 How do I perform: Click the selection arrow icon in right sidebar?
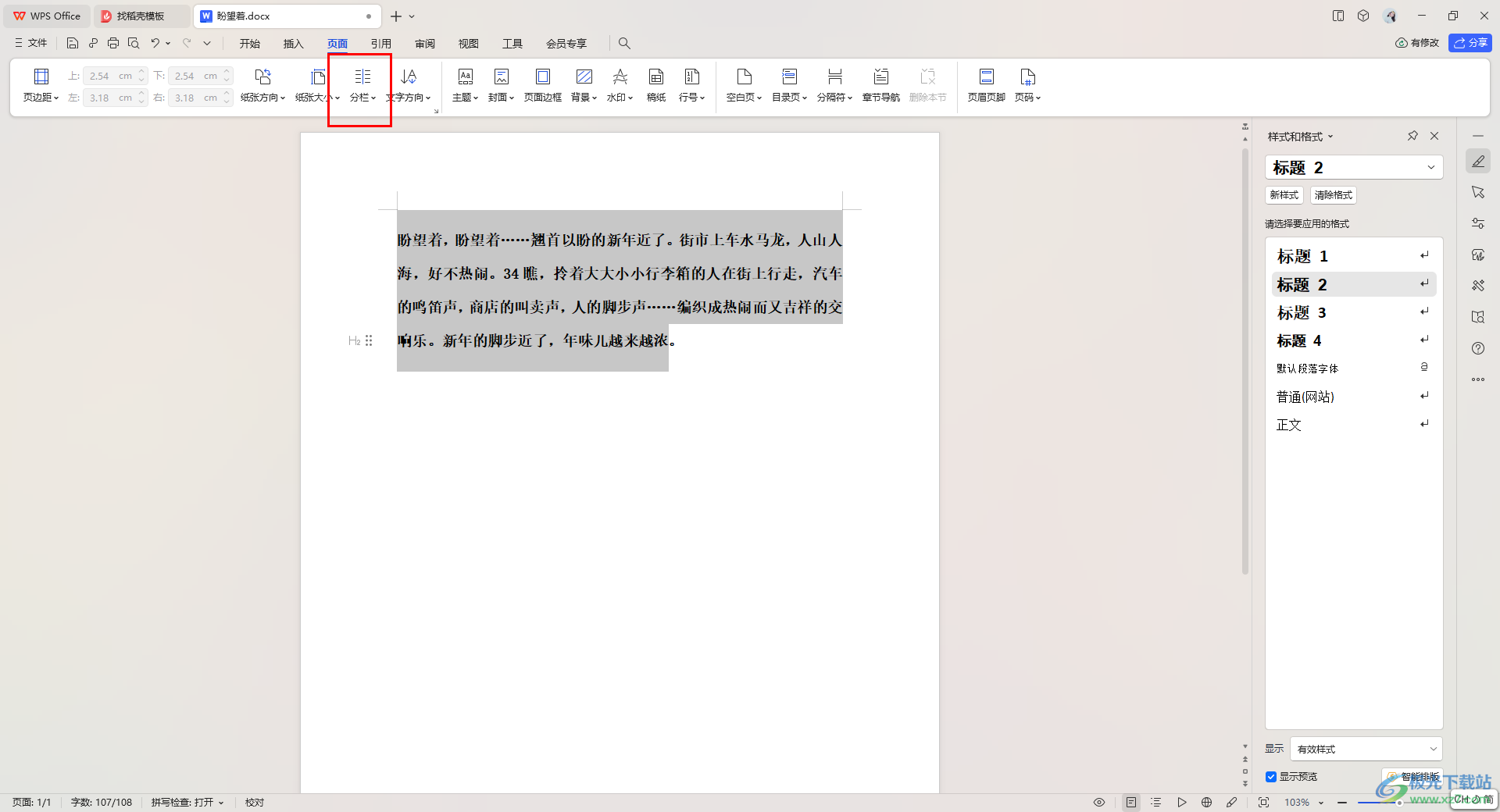(1478, 192)
